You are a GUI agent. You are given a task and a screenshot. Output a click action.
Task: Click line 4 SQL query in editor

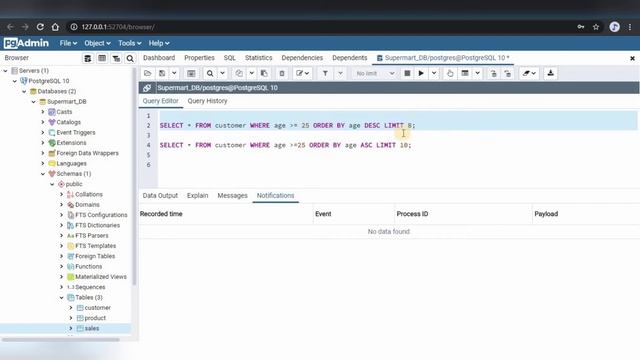(285, 145)
